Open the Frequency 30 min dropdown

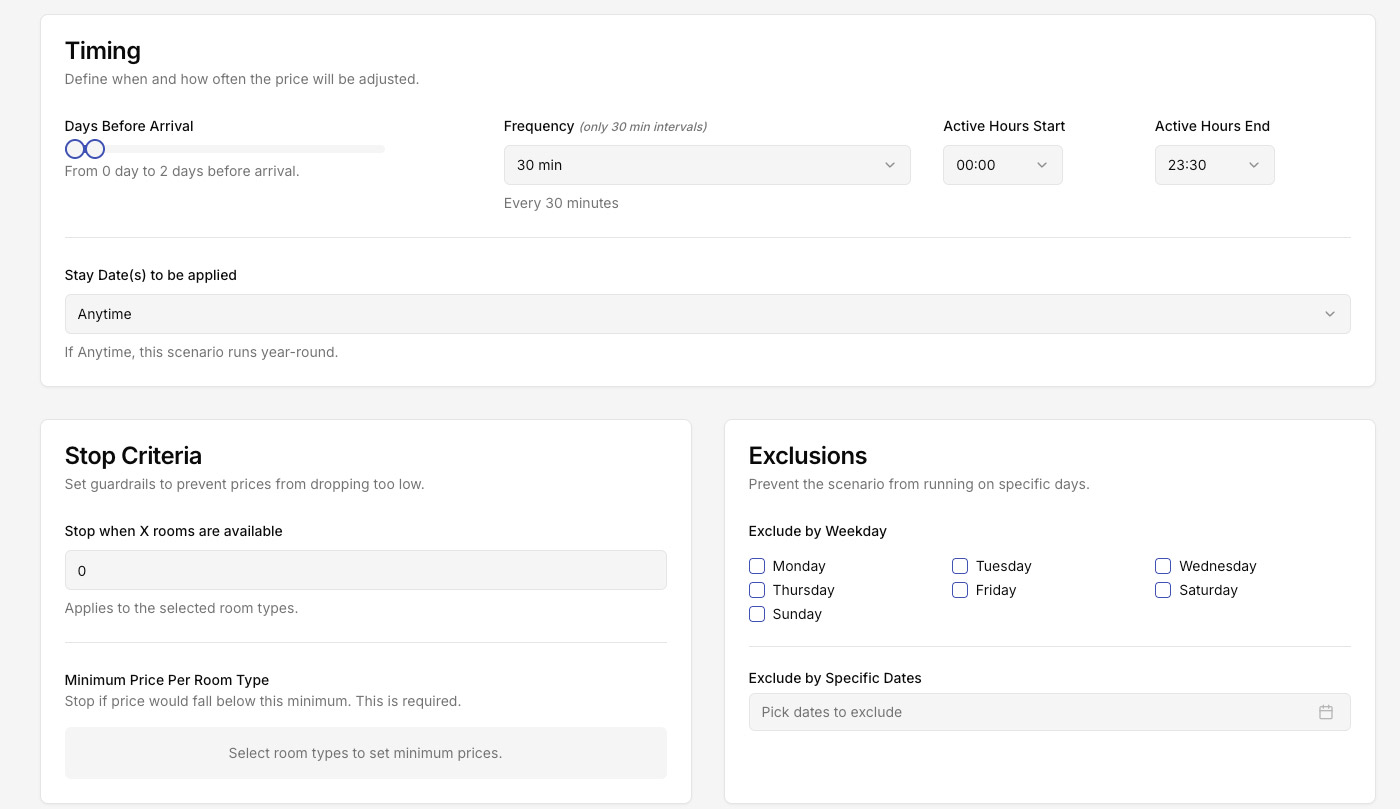(706, 165)
